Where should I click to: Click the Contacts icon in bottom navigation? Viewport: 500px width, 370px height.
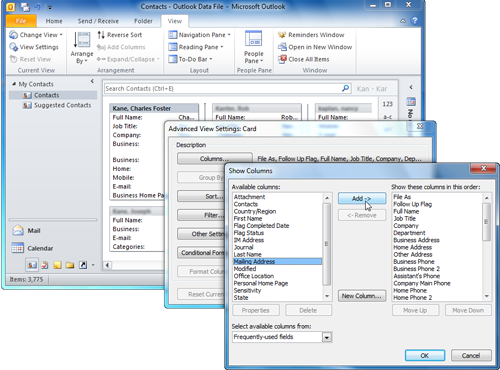pos(32,265)
